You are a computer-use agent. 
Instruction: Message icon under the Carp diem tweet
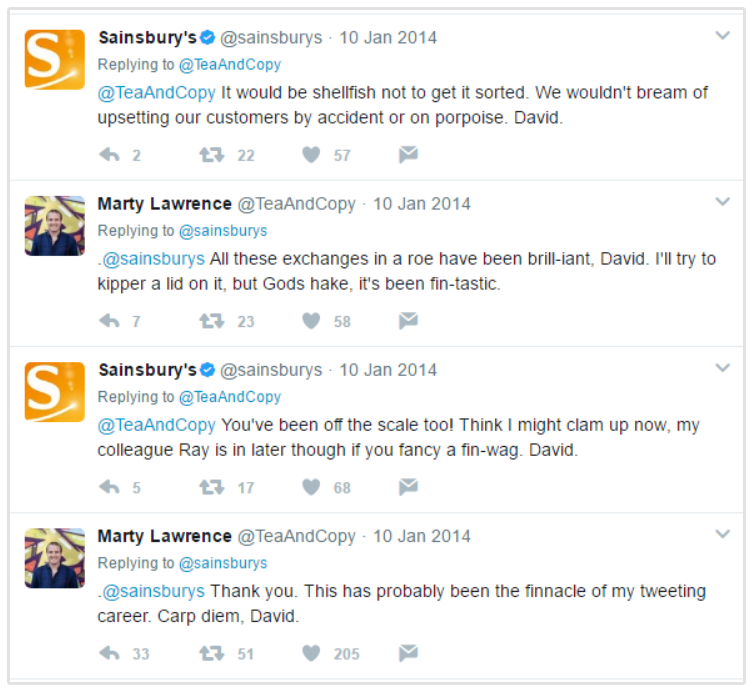tap(408, 653)
